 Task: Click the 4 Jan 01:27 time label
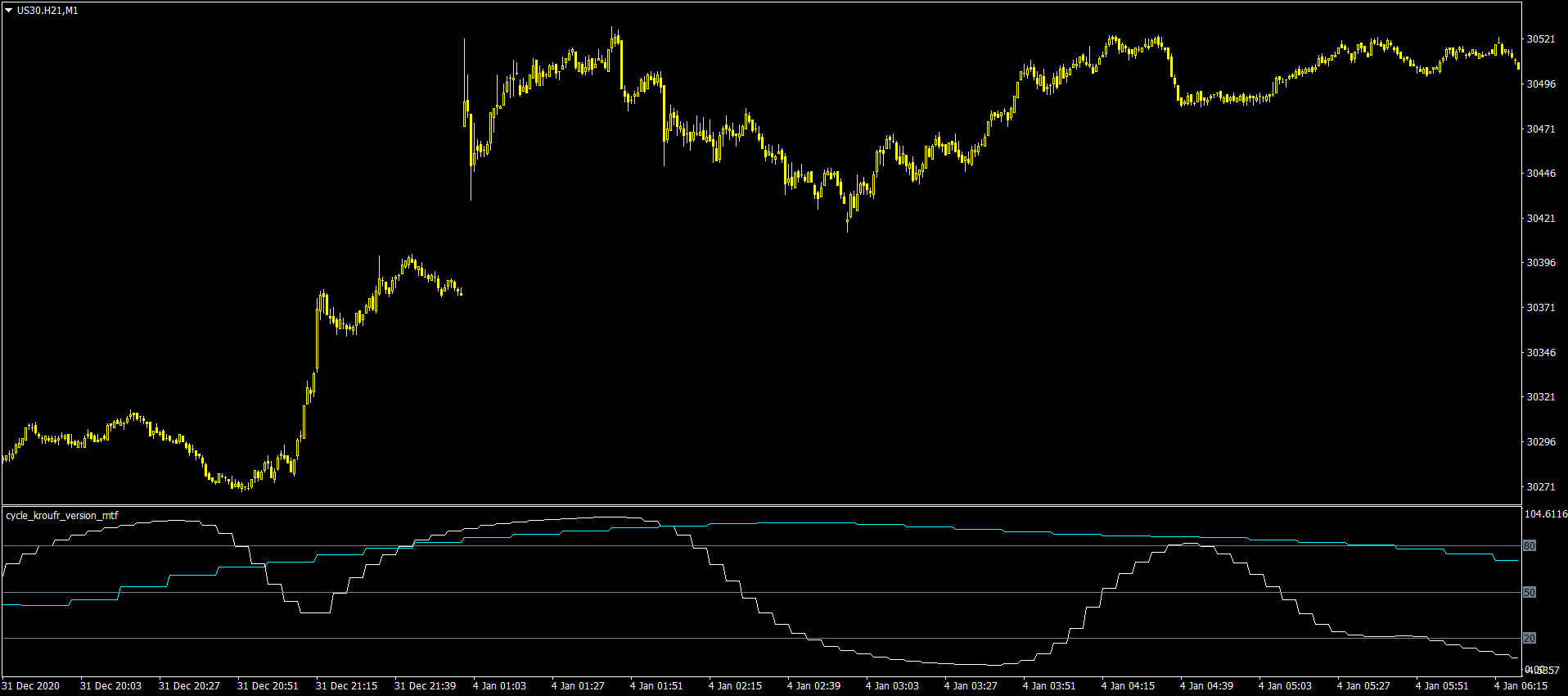[578, 686]
